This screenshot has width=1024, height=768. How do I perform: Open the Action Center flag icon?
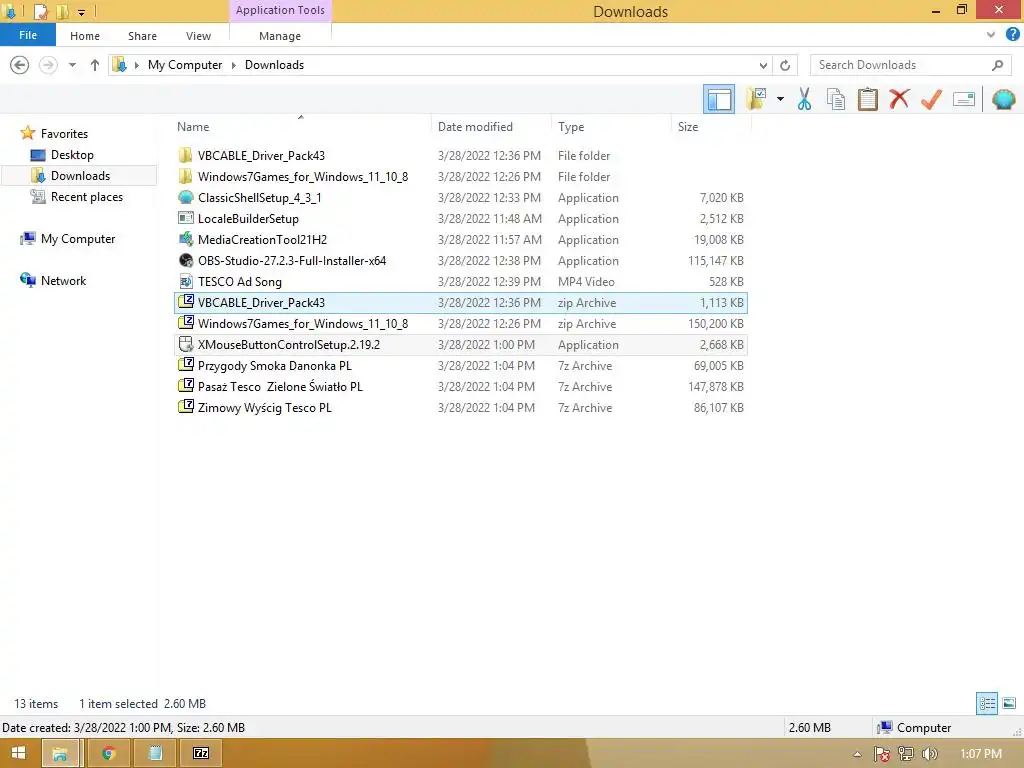coord(882,754)
